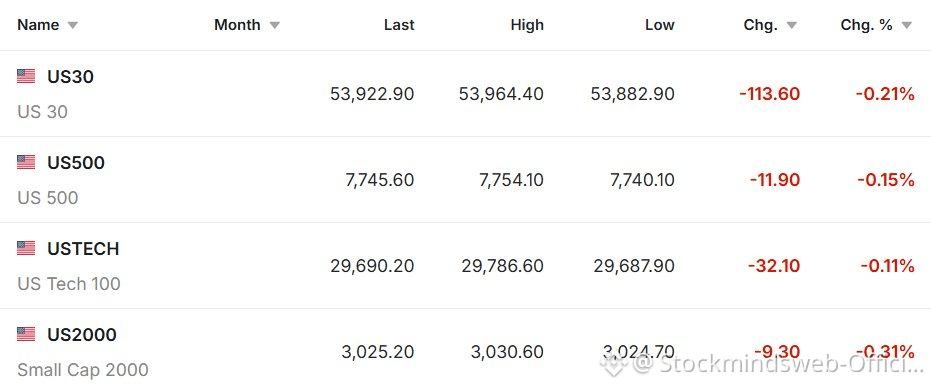
Task: Toggle sorting on the Chg. column arrow
Action: [791, 26]
